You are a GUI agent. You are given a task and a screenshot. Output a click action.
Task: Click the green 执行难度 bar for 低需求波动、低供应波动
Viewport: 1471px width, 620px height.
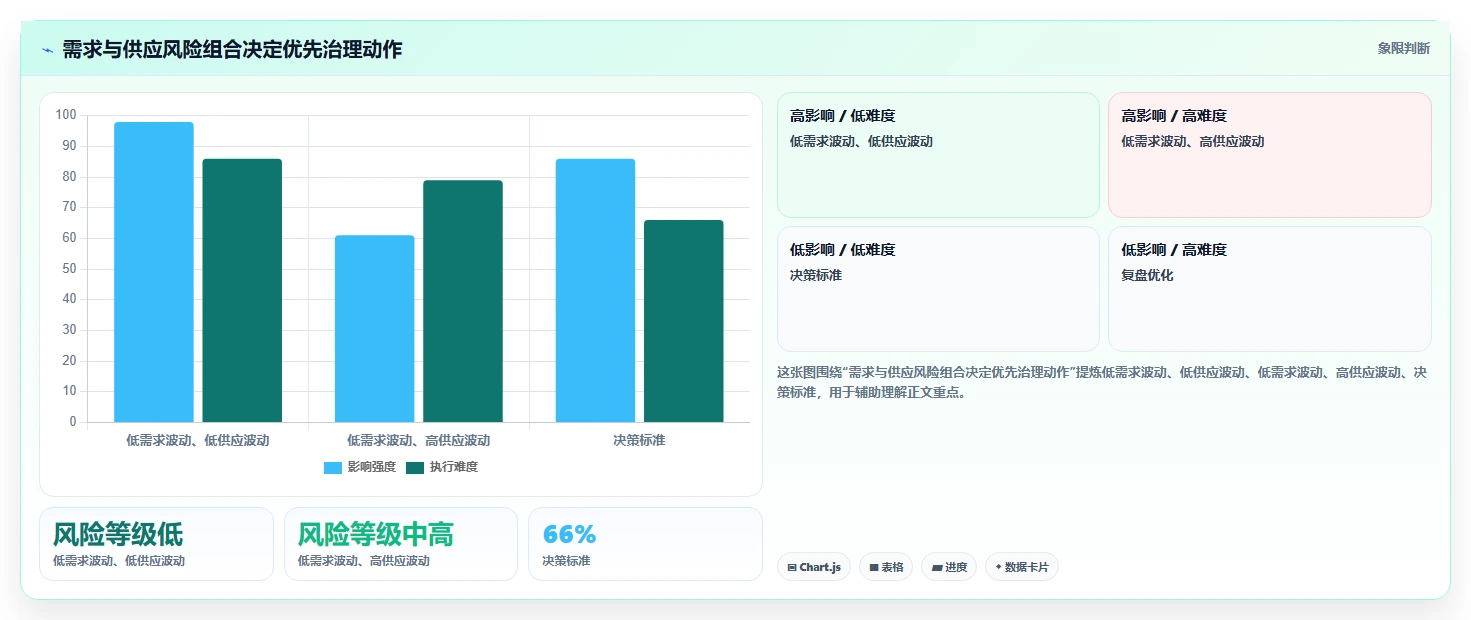(x=242, y=290)
